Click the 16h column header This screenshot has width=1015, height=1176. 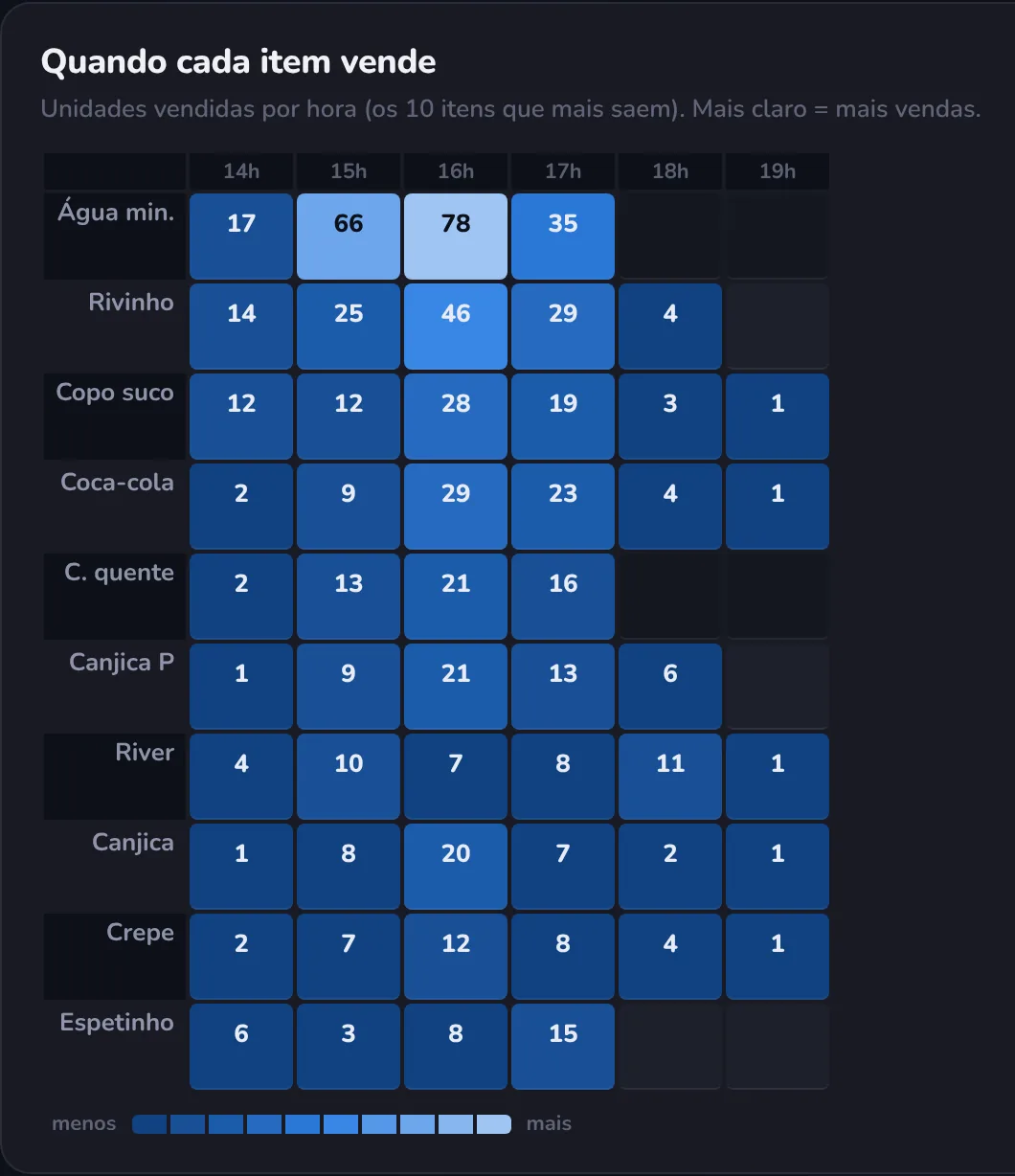tap(456, 171)
